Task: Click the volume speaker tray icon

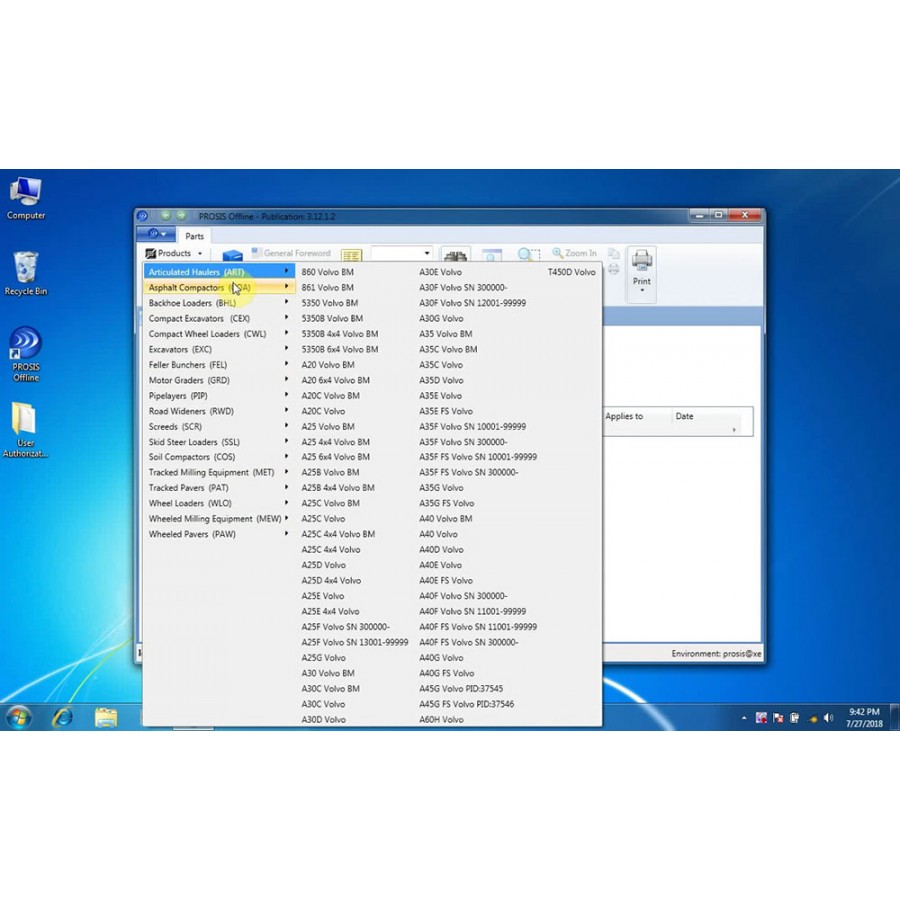Action: tap(828, 717)
